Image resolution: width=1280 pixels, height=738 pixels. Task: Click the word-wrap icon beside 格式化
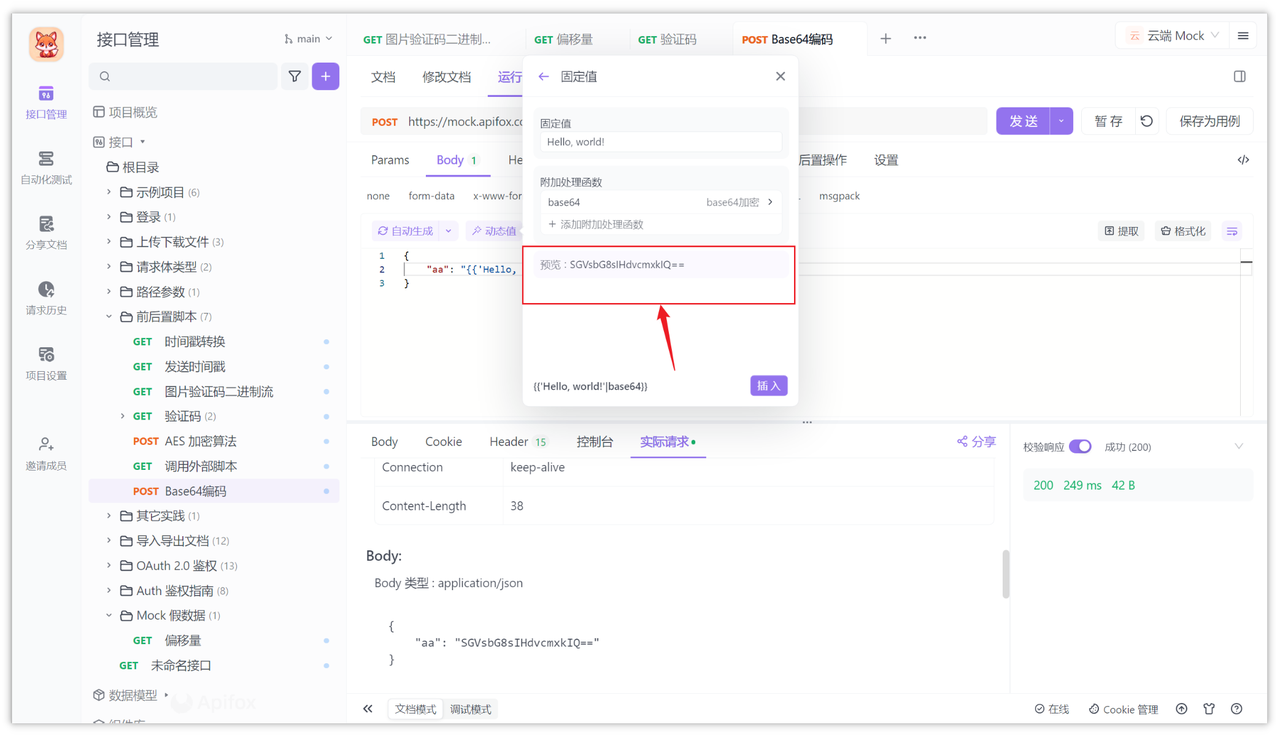1232,231
